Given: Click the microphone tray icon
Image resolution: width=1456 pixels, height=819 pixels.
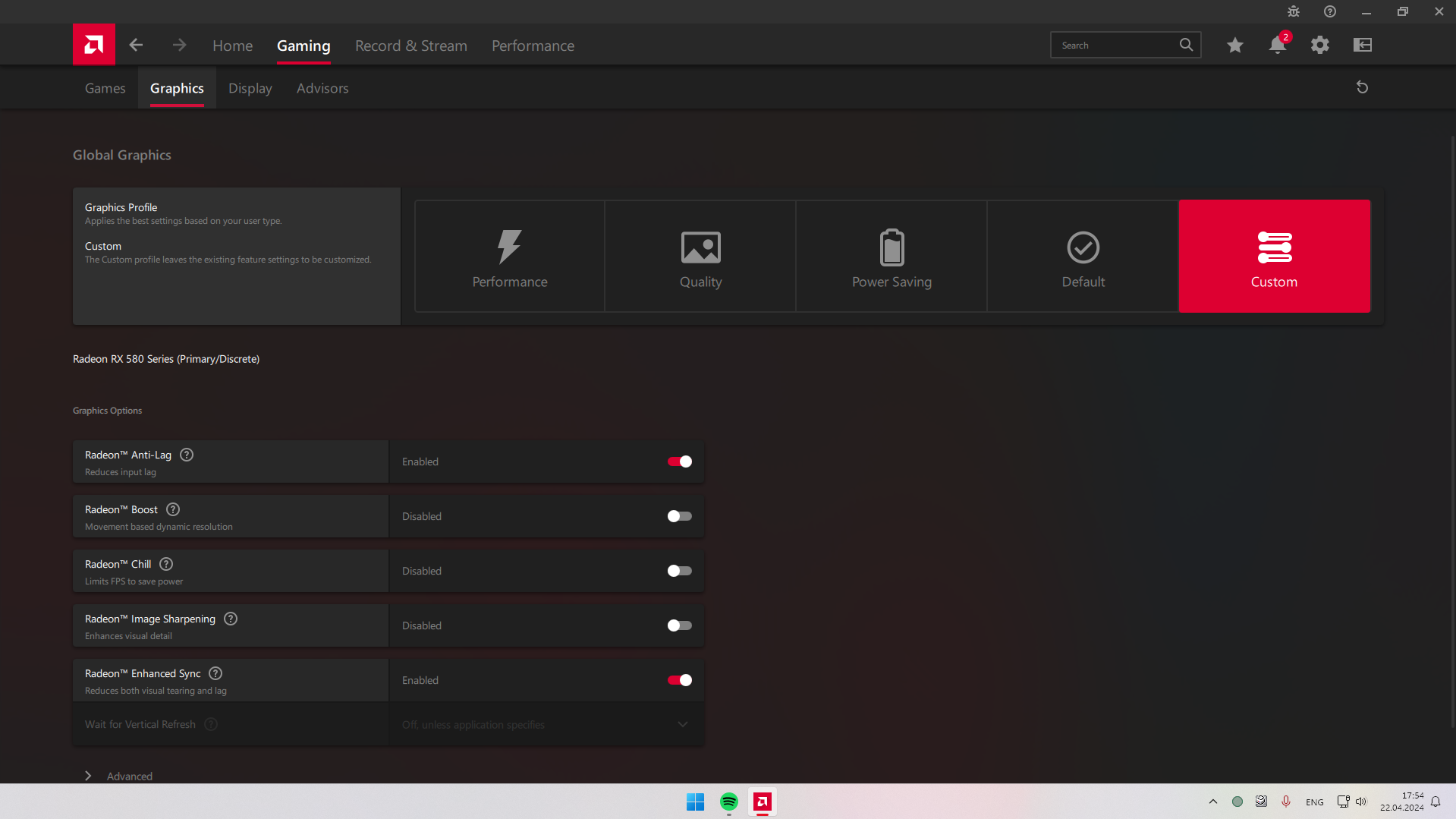Looking at the screenshot, I should pyautogui.click(x=1286, y=802).
